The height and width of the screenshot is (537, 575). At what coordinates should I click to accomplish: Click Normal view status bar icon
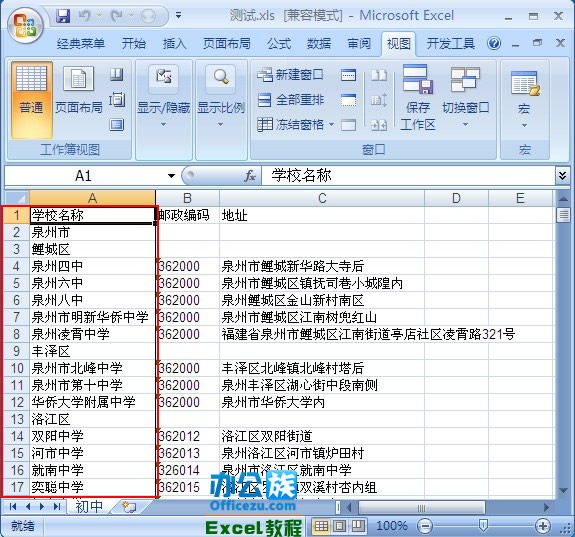pyautogui.click(x=321, y=526)
